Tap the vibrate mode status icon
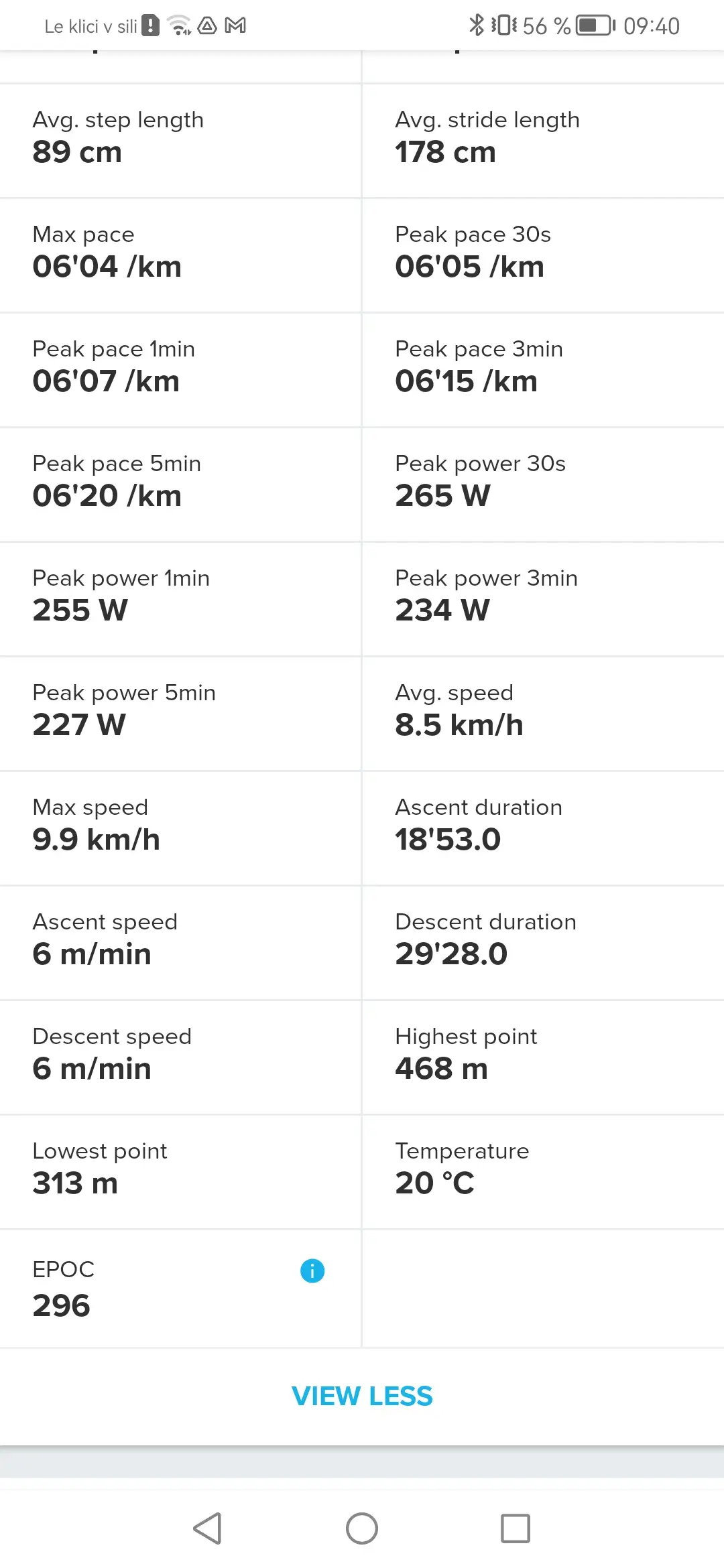 (x=503, y=25)
